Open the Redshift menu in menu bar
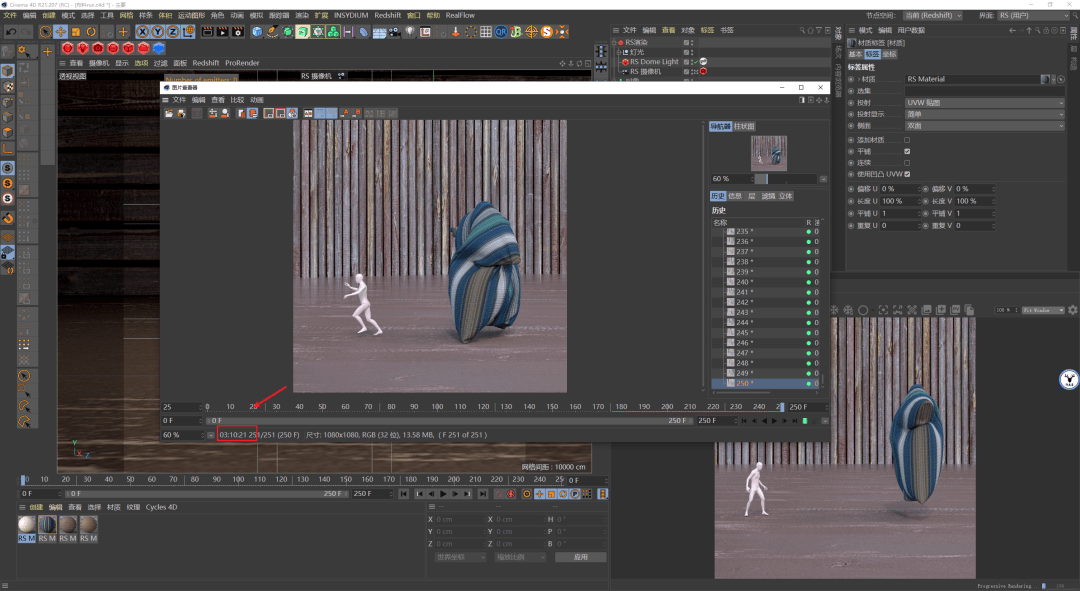This screenshot has width=1080, height=591. click(387, 16)
